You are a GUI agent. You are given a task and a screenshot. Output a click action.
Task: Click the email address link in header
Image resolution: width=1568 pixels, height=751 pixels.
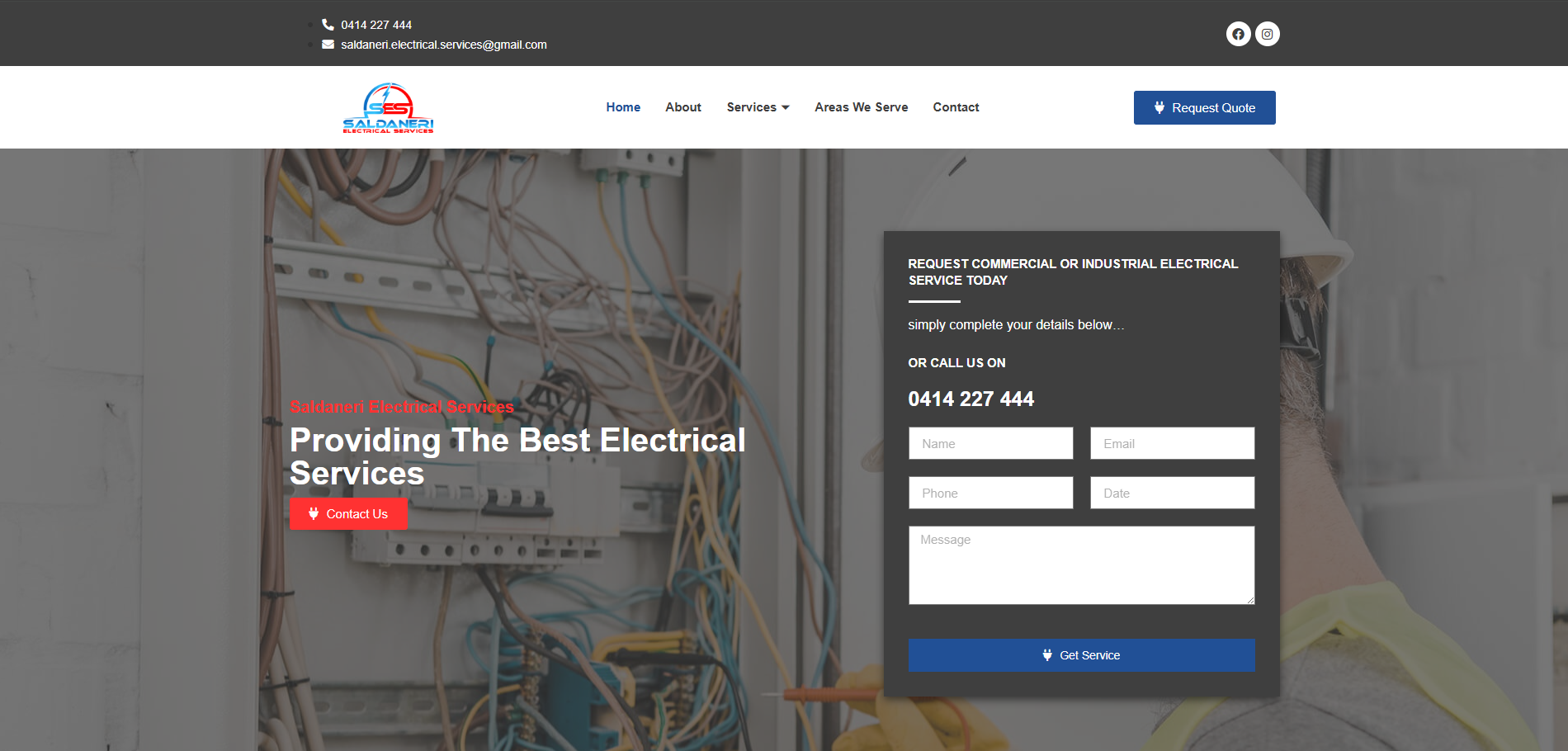[x=444, y=45]
